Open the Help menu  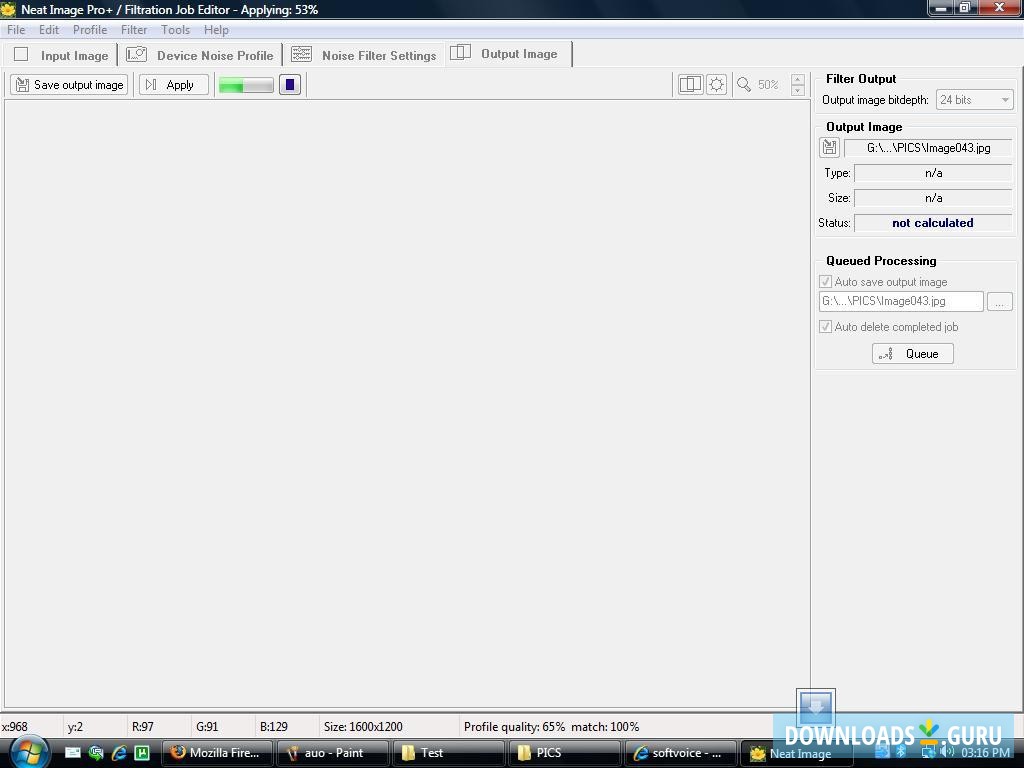pos(216,30)
